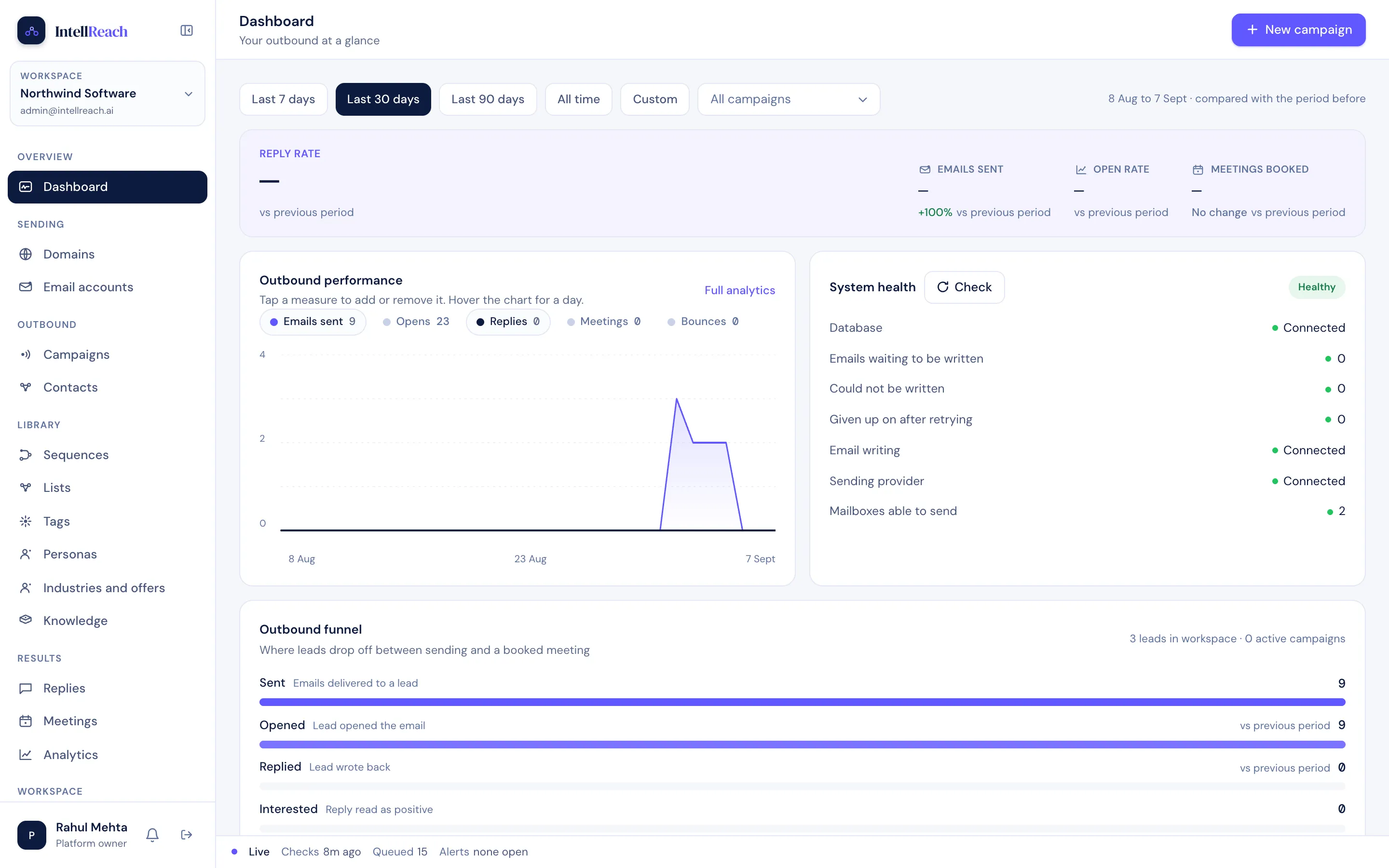Click the Meetings calendar icon in sidebar

coord(26,721)
